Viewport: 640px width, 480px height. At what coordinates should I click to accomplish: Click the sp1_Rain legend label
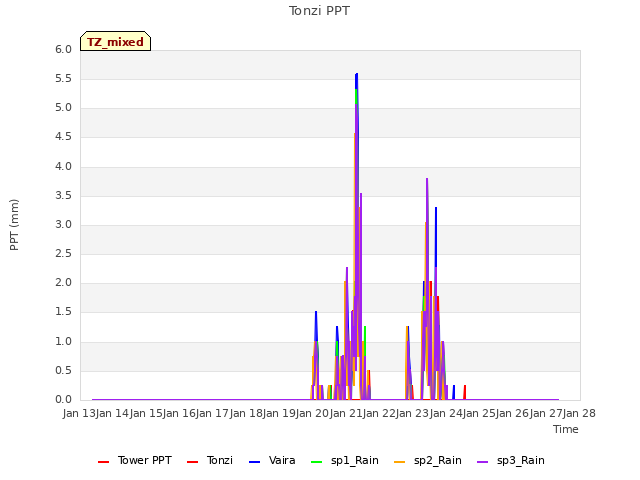pos(355,460)
